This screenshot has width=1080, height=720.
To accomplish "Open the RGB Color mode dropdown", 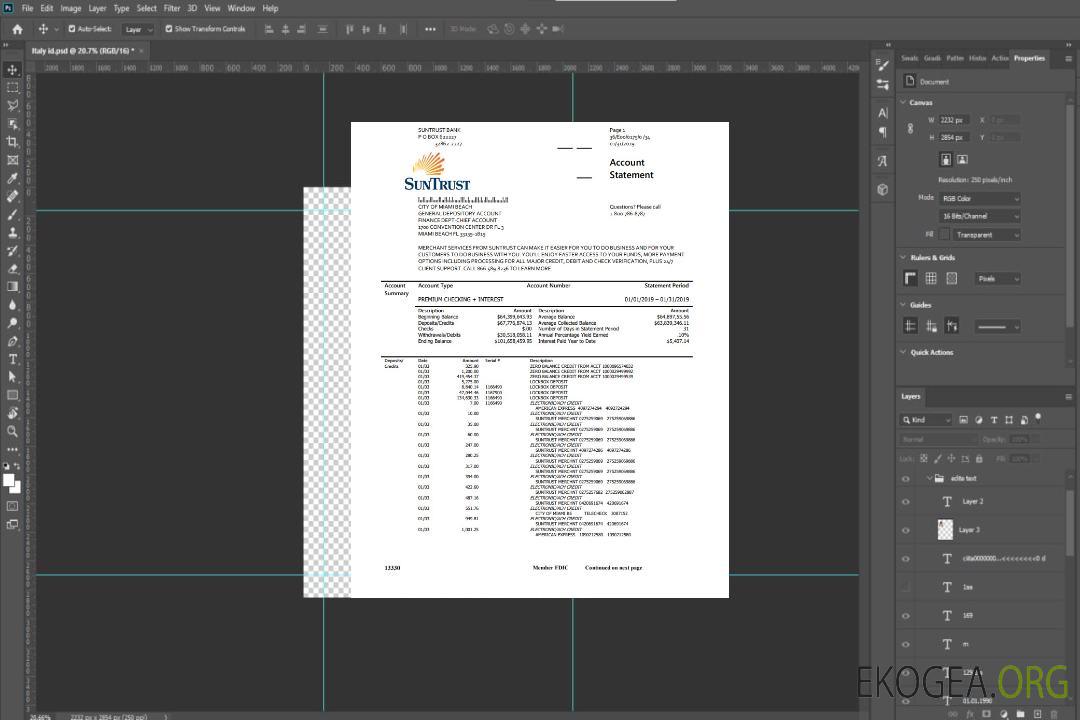I will pyautogui.click(x=979, y=198).
